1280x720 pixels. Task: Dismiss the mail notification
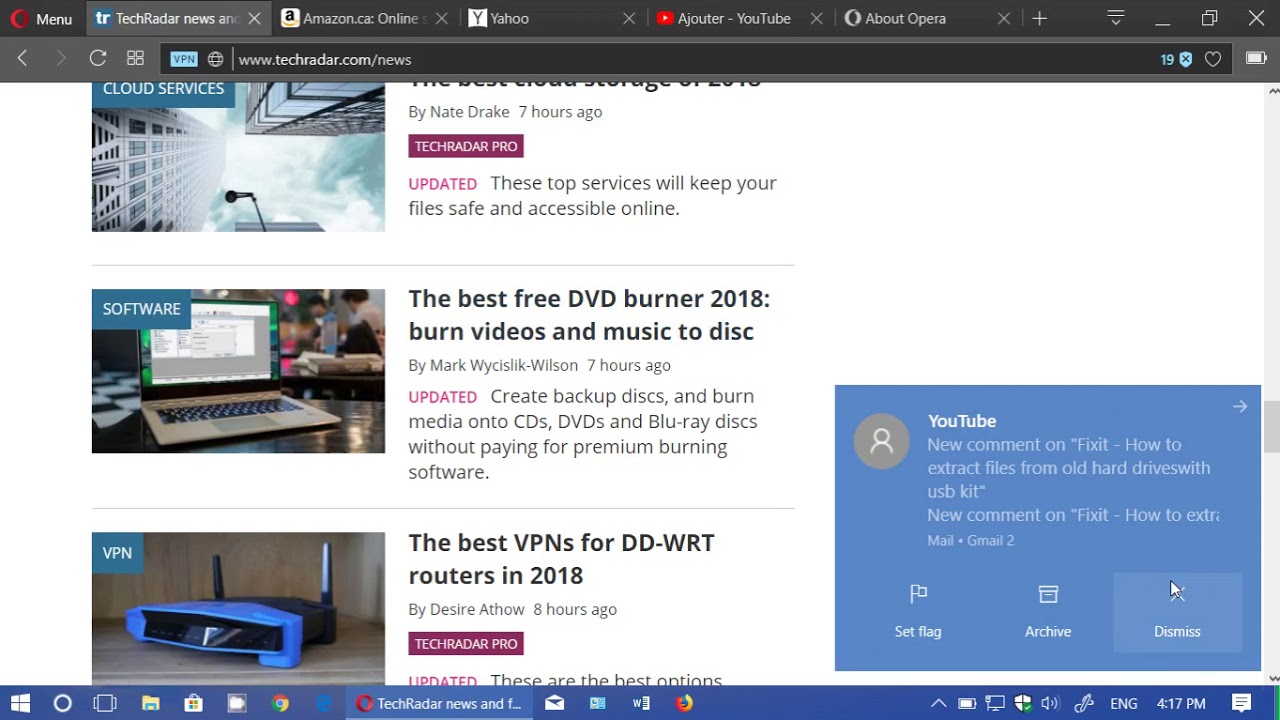(1177, 612)
